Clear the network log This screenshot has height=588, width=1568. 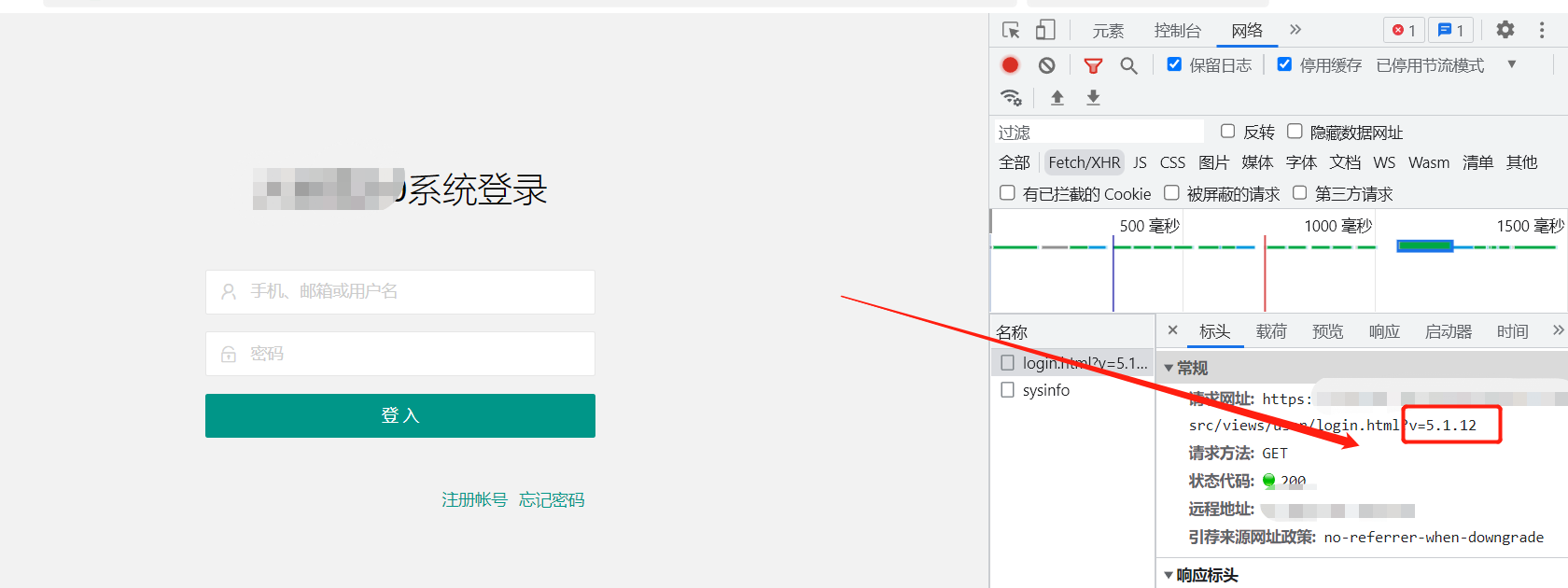(1046, 65)
